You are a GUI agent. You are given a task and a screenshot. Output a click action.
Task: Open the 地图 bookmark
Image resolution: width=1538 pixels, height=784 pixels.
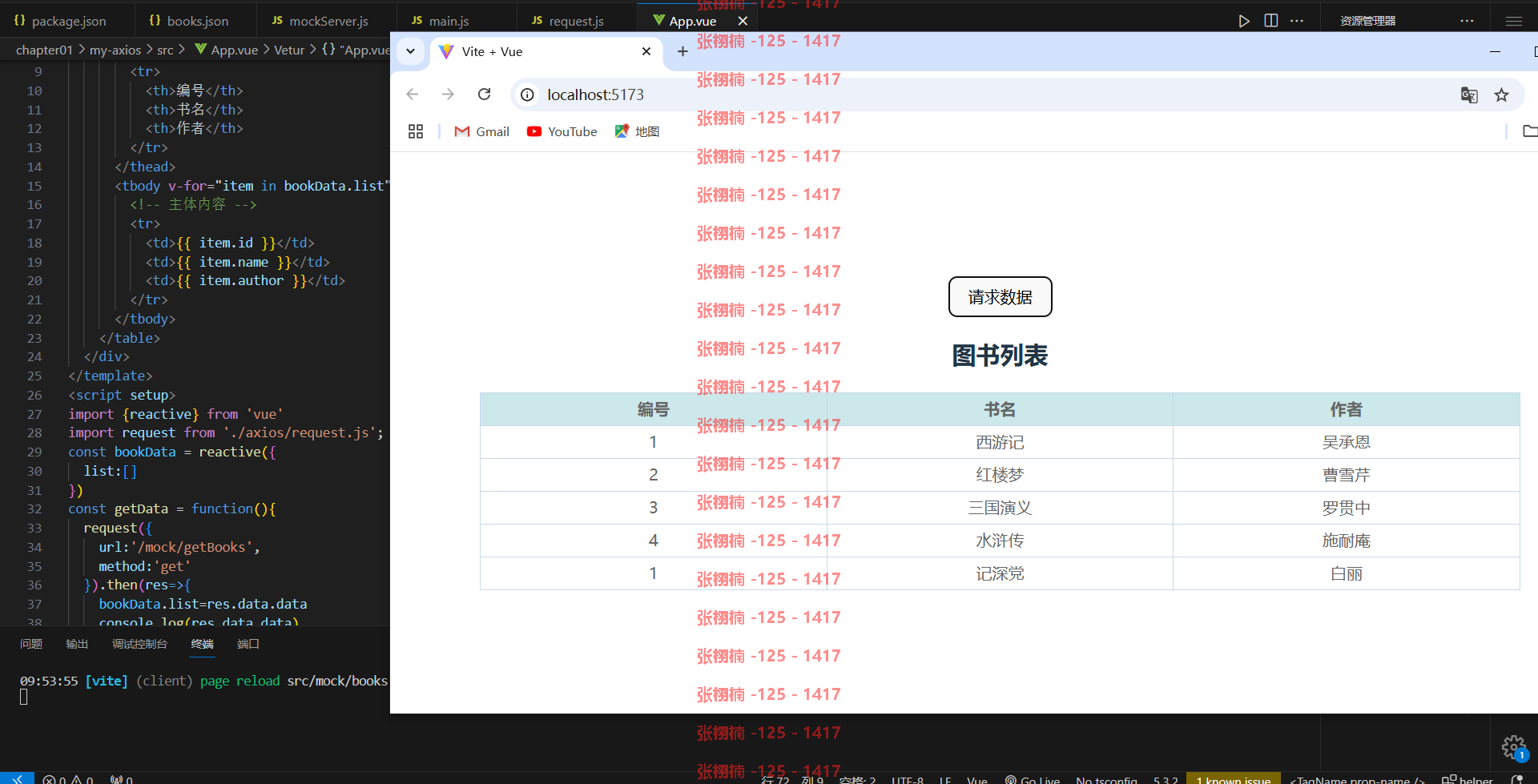click(638, 131)
